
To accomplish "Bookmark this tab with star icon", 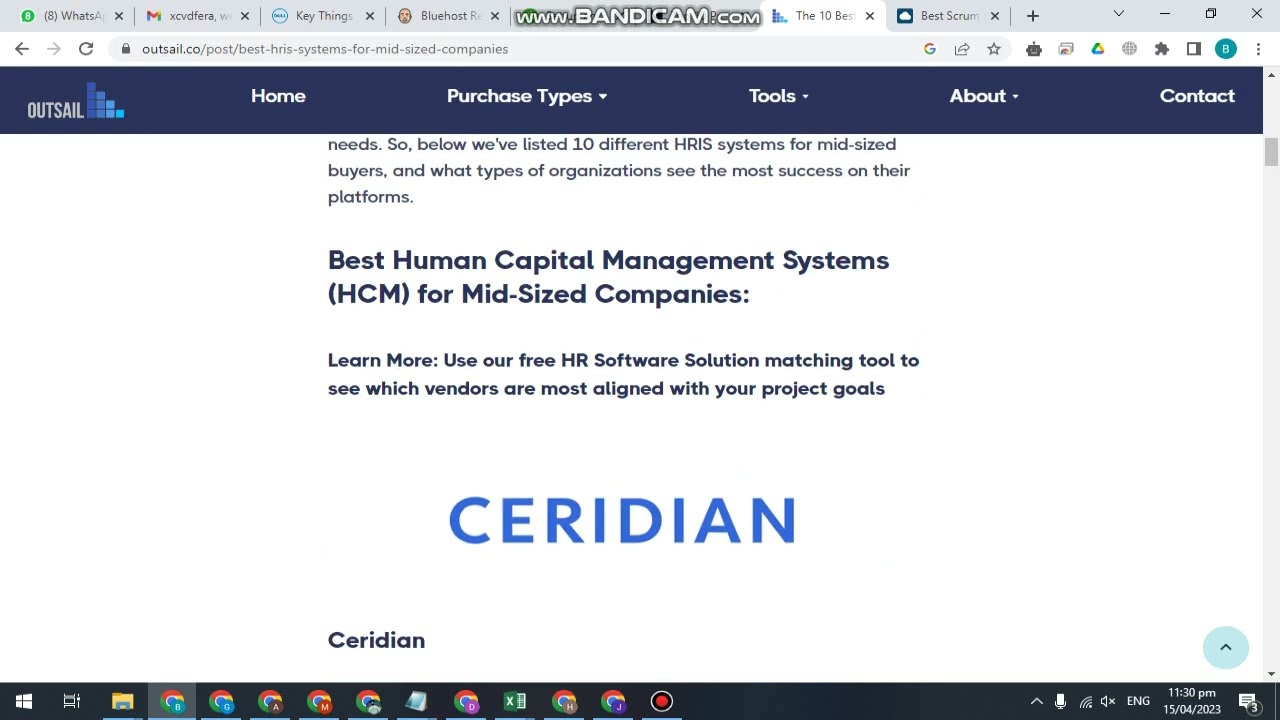I will (994, 49).
